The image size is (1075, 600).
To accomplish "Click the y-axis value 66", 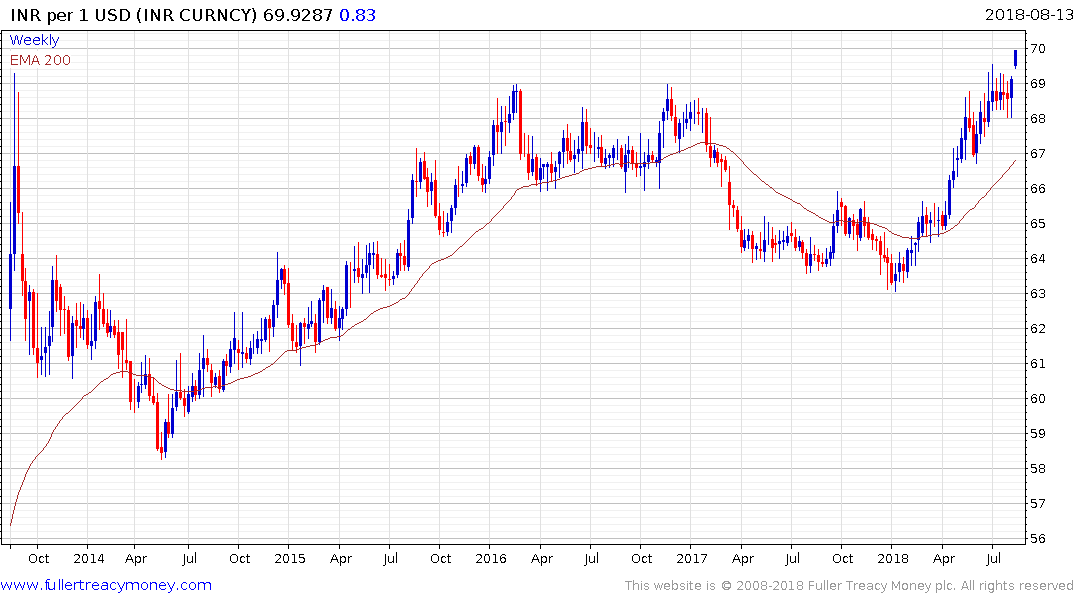I will (1038, 189).
